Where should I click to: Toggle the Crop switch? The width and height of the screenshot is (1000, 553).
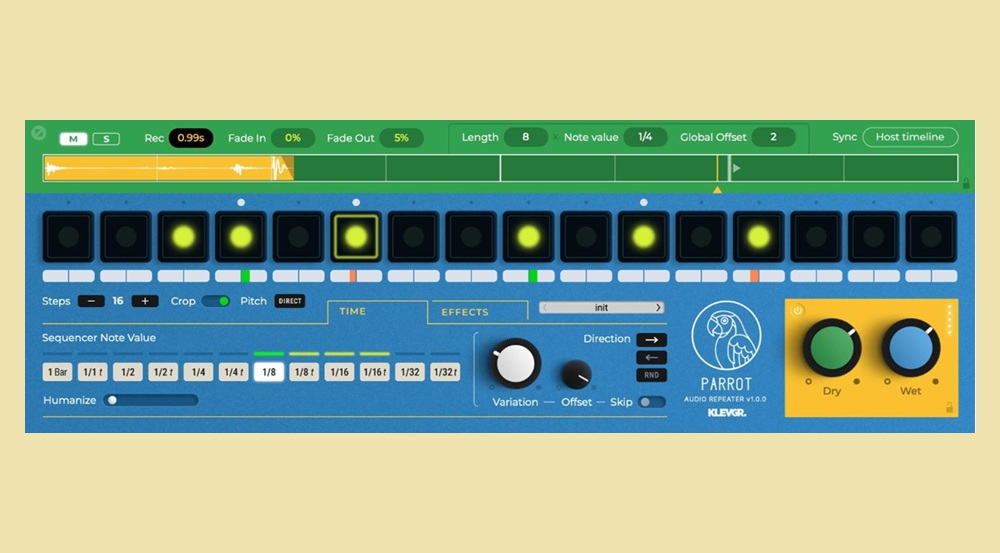(215, 301)
